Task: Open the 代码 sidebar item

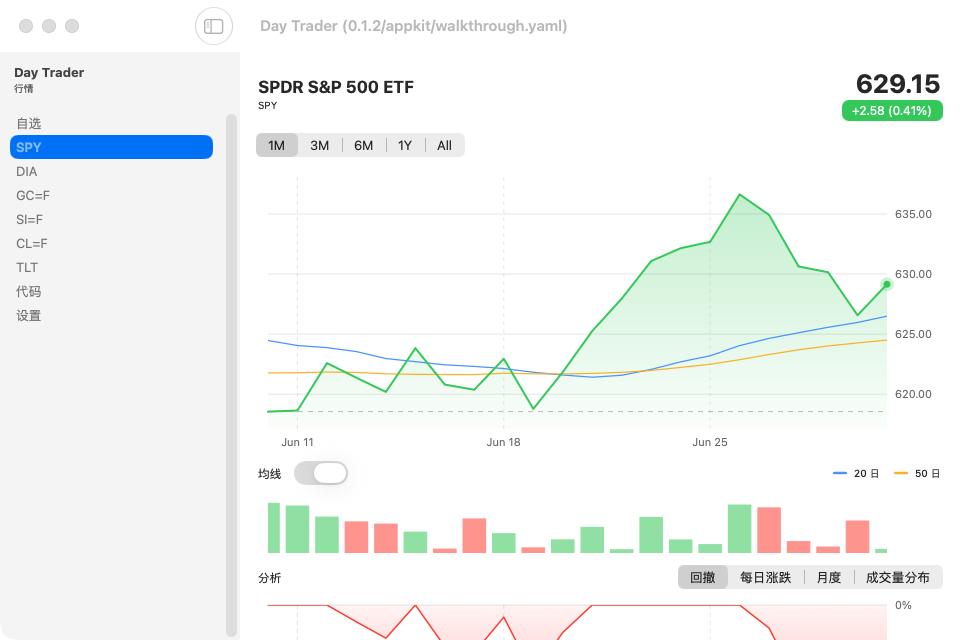Action: pos(111,292)
